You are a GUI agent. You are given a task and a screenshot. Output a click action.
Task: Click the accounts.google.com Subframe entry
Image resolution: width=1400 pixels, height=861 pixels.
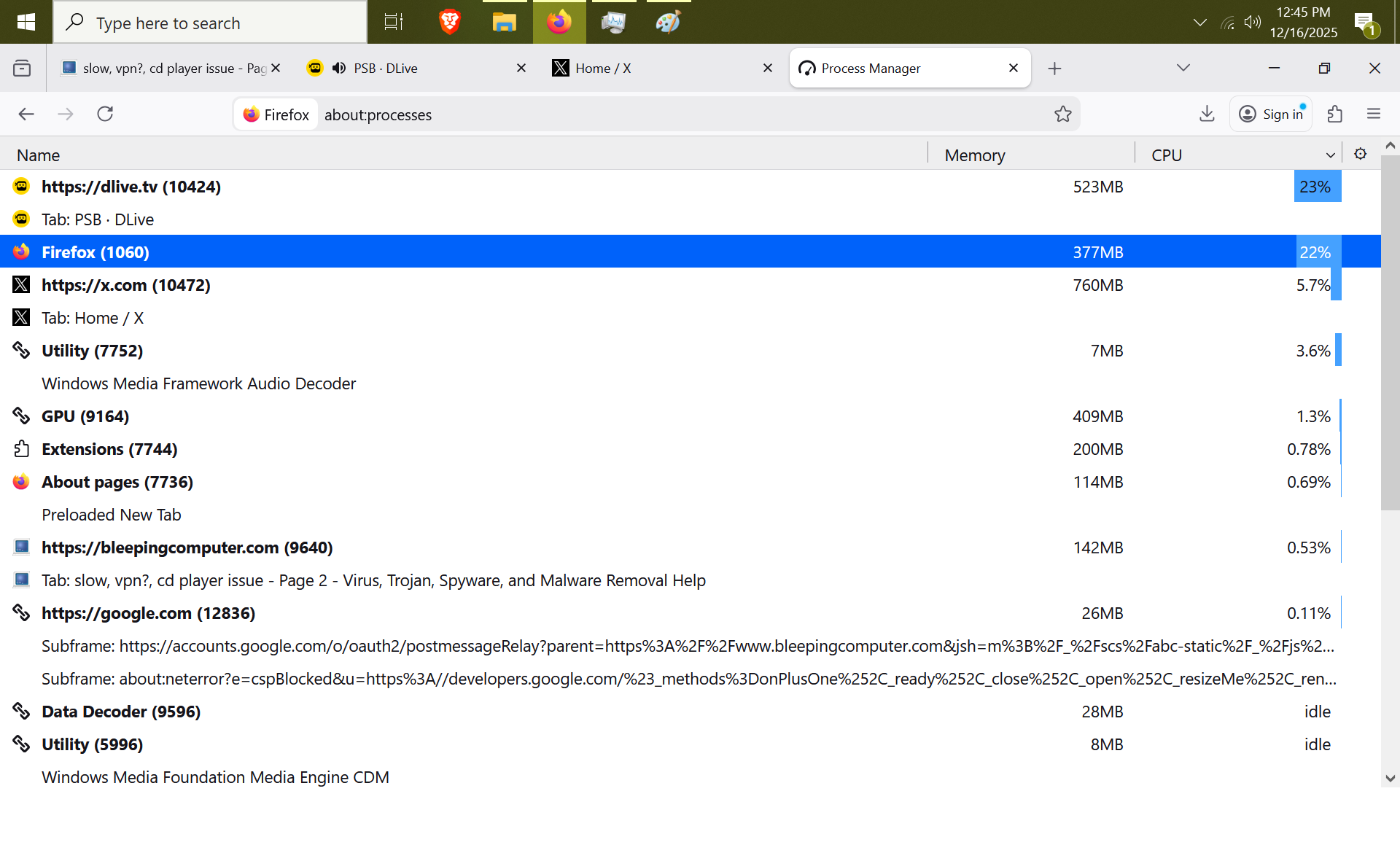[688, 646]
